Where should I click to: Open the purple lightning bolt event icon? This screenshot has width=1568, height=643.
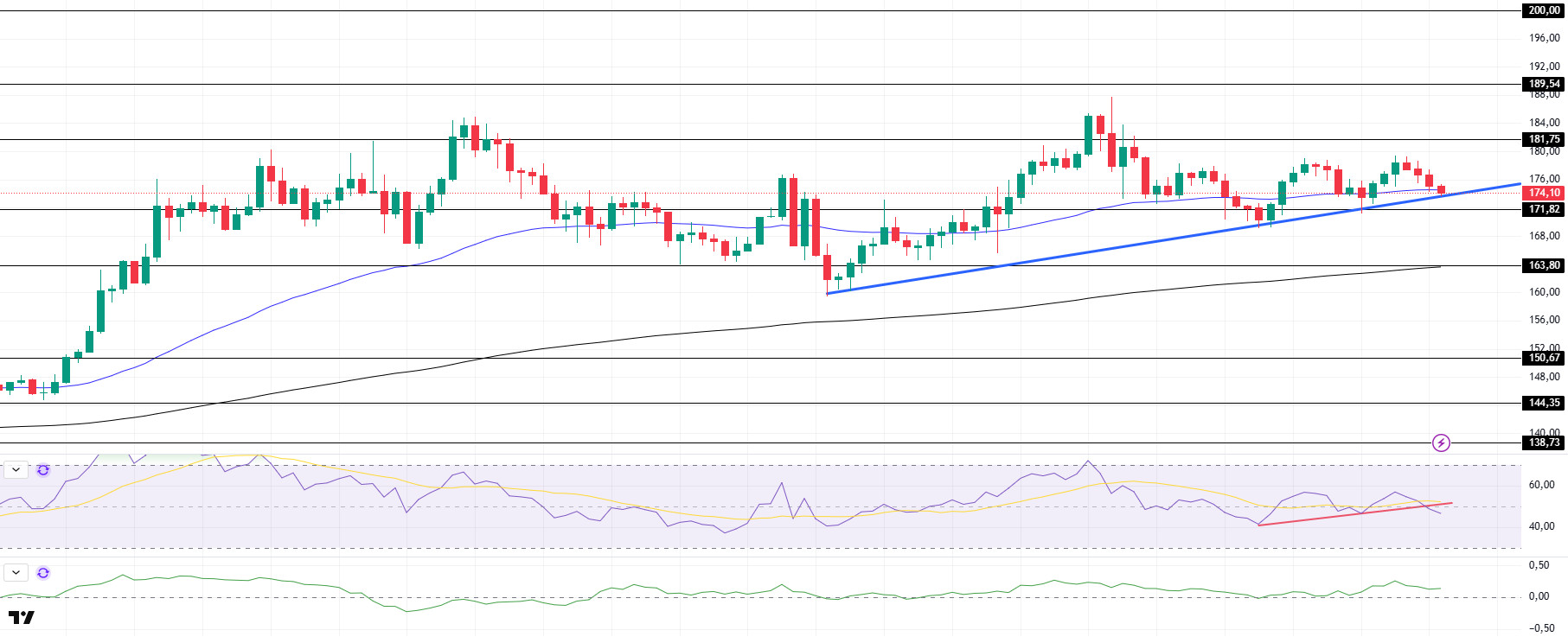(1441, 443)
